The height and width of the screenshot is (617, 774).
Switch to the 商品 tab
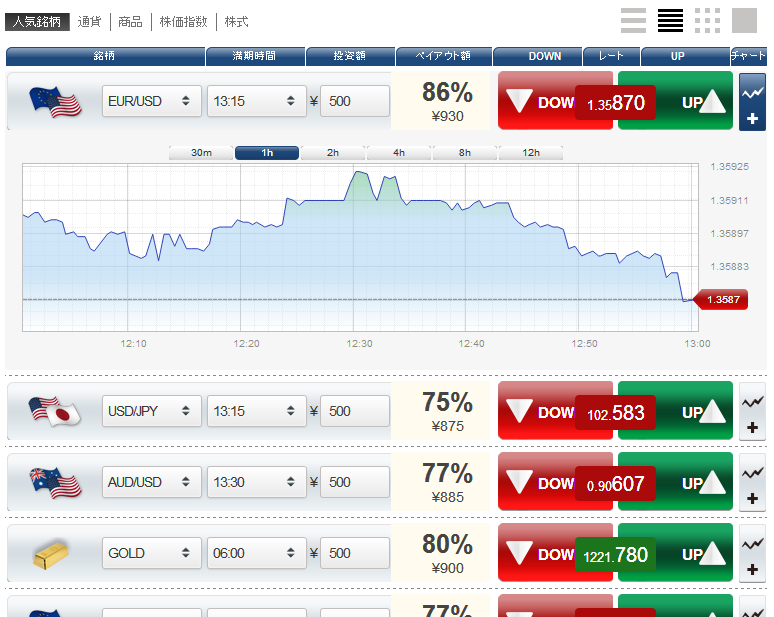(130, 22)
